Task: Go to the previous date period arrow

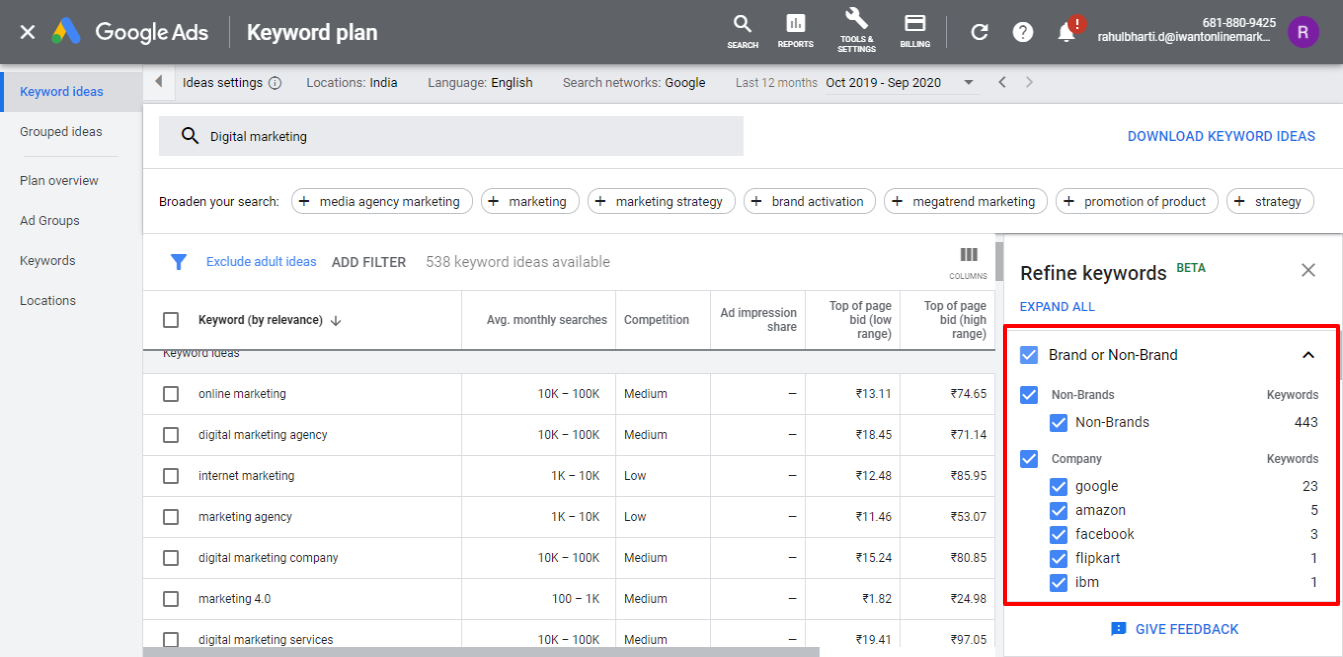Action: [x=1003, y=82]
